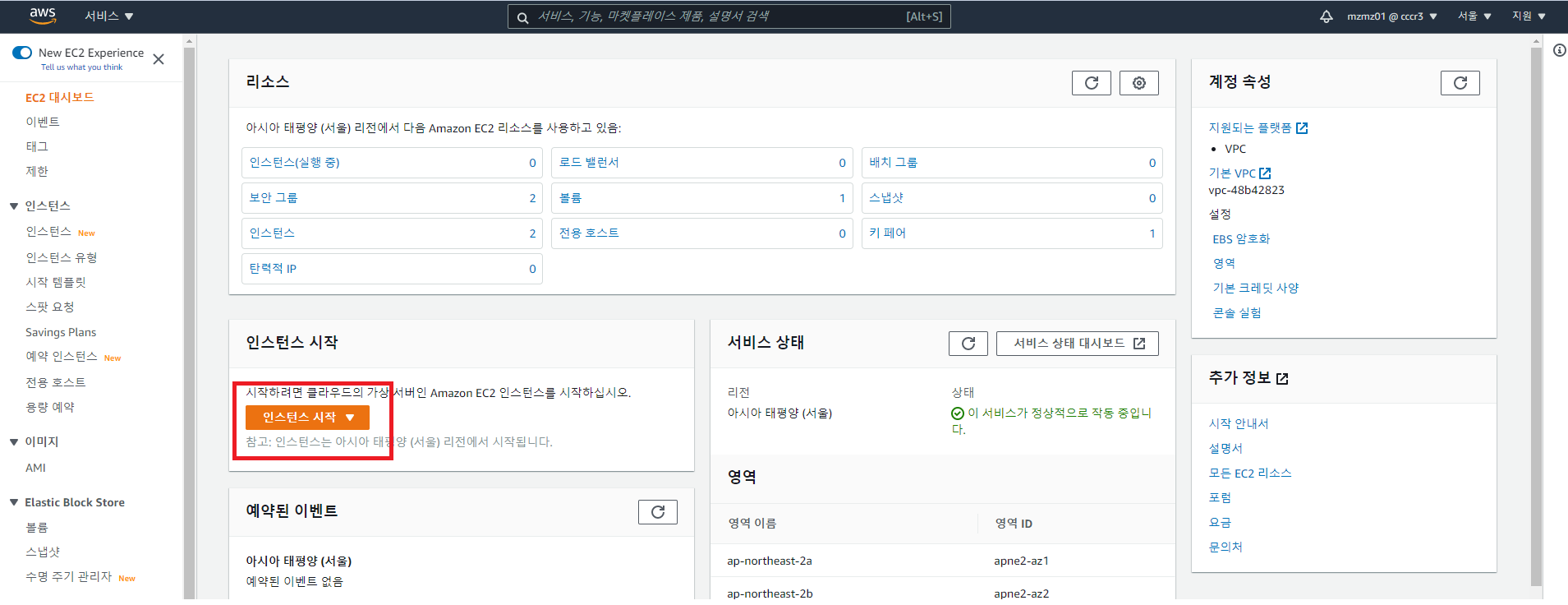1568x605 pixels.
Task: Open the 서울 region dropdown
Action: [1474, 16]
